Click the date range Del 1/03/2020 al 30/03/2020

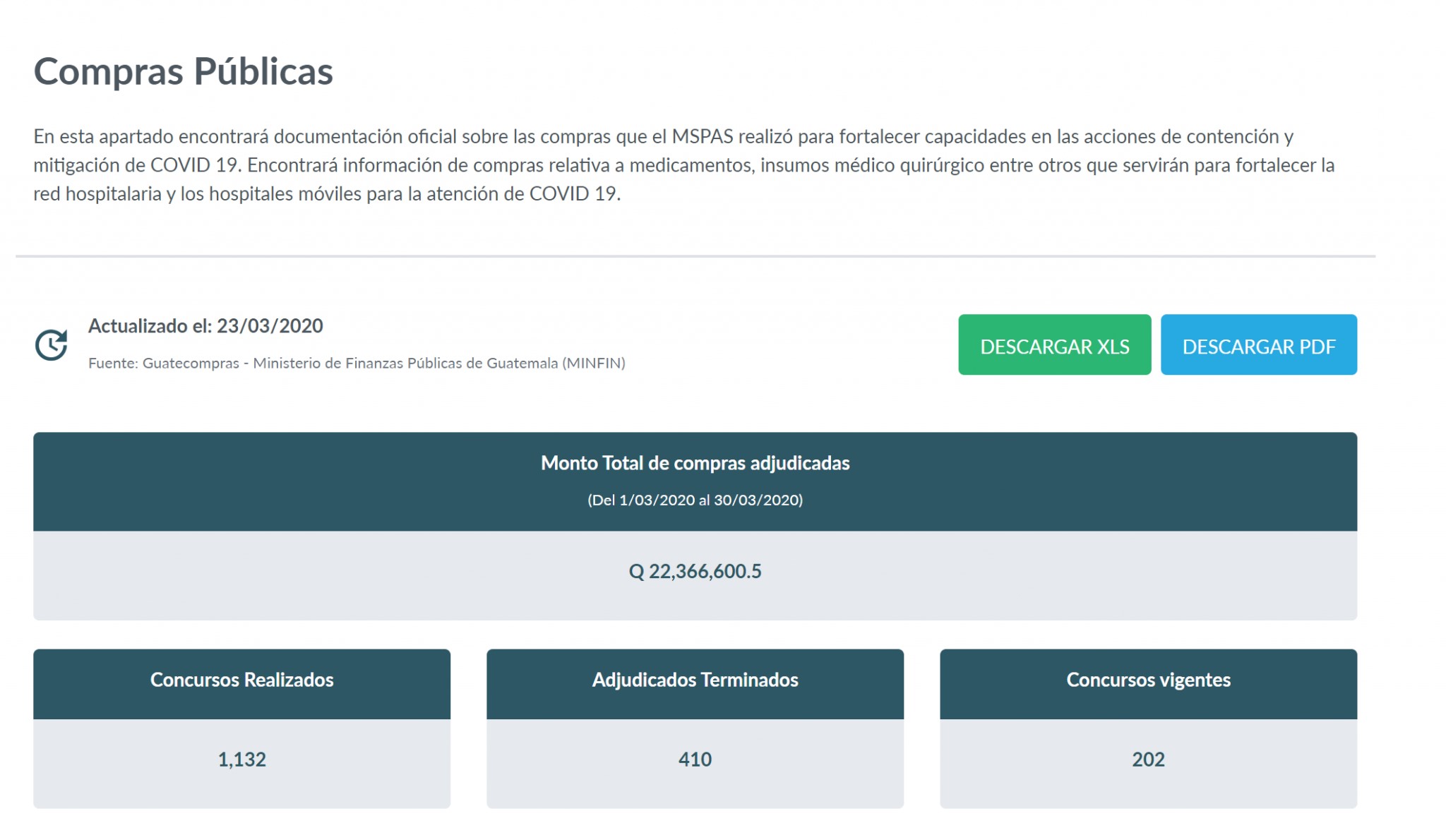point(695,500)
